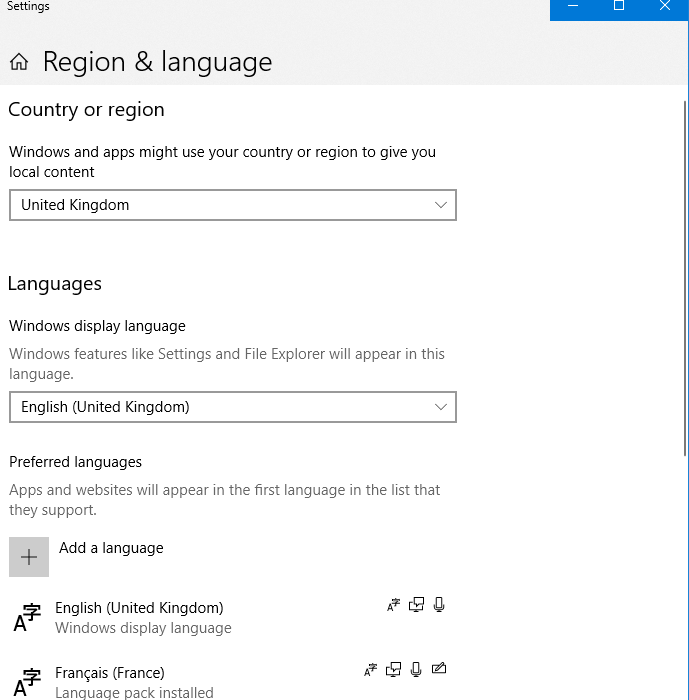Select the English (United Kingdom) preferred language entry

[x=139, y=608]
